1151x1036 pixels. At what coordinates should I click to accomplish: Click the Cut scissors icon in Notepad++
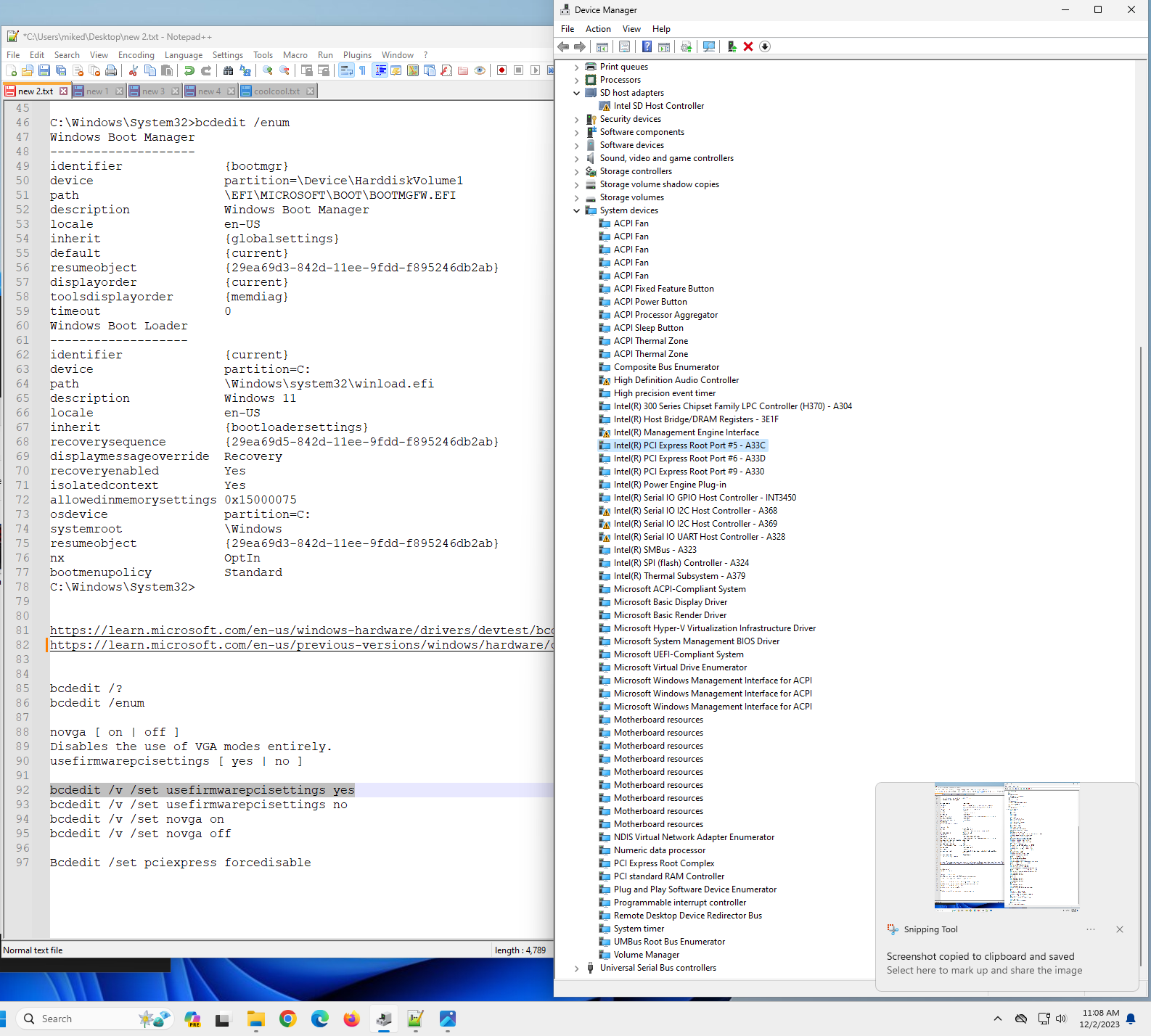coord(133,70)
